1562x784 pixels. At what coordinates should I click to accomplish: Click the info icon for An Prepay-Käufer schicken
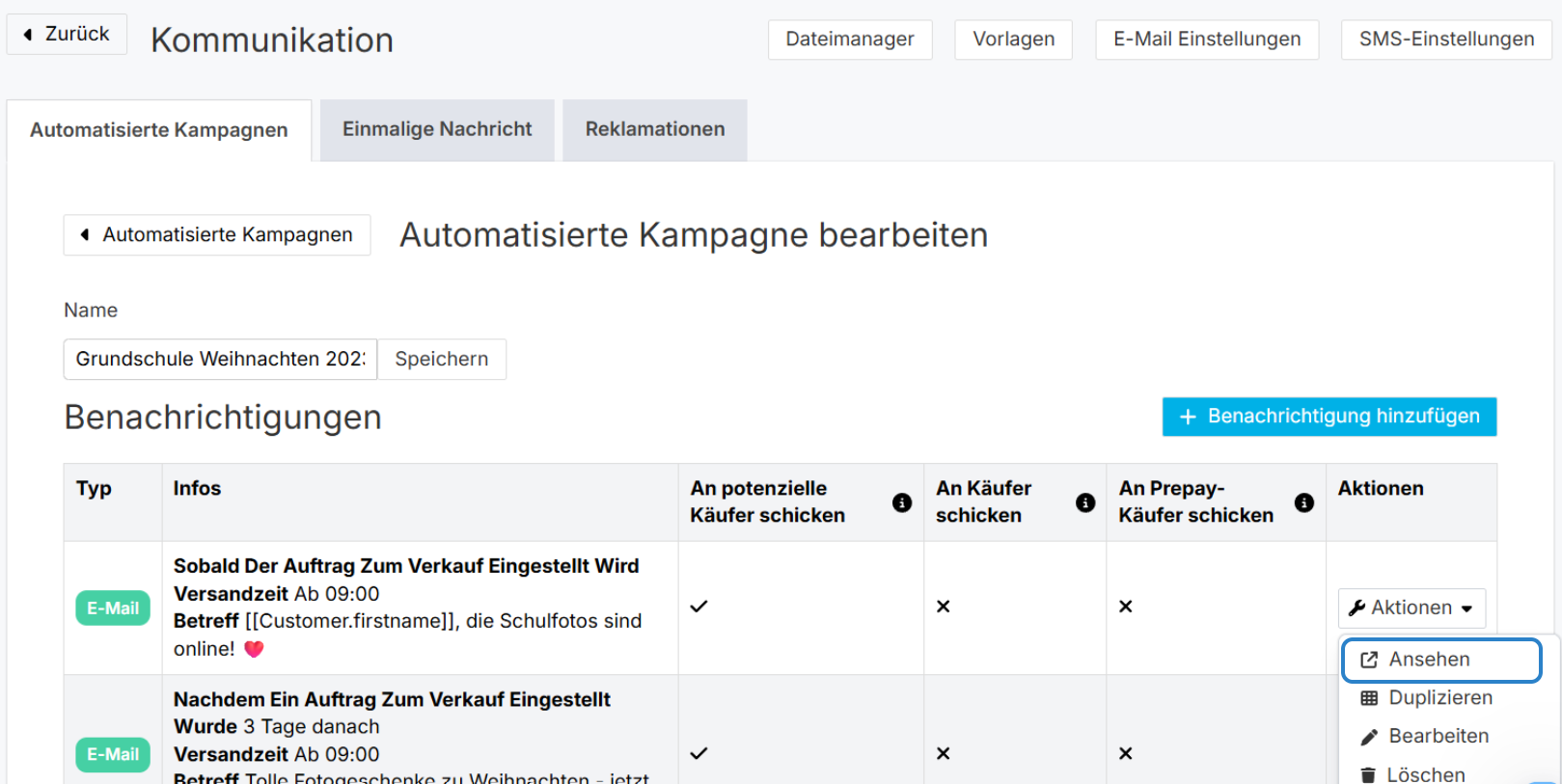1304,502
